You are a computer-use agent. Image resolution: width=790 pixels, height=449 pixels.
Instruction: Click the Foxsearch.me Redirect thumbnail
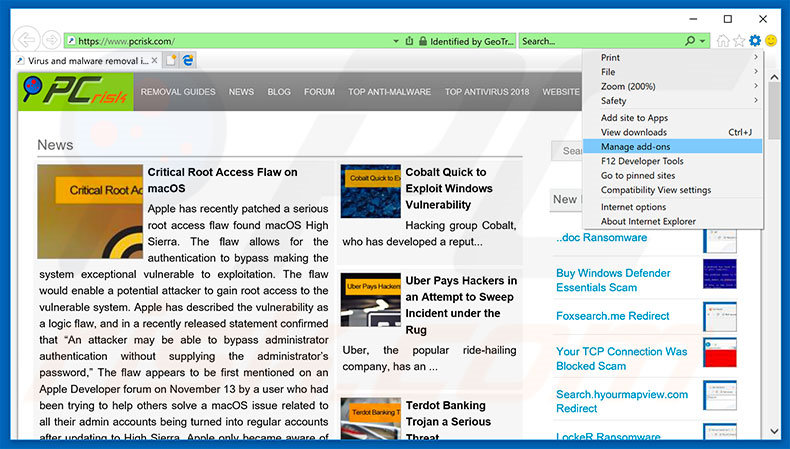[720, 316]
